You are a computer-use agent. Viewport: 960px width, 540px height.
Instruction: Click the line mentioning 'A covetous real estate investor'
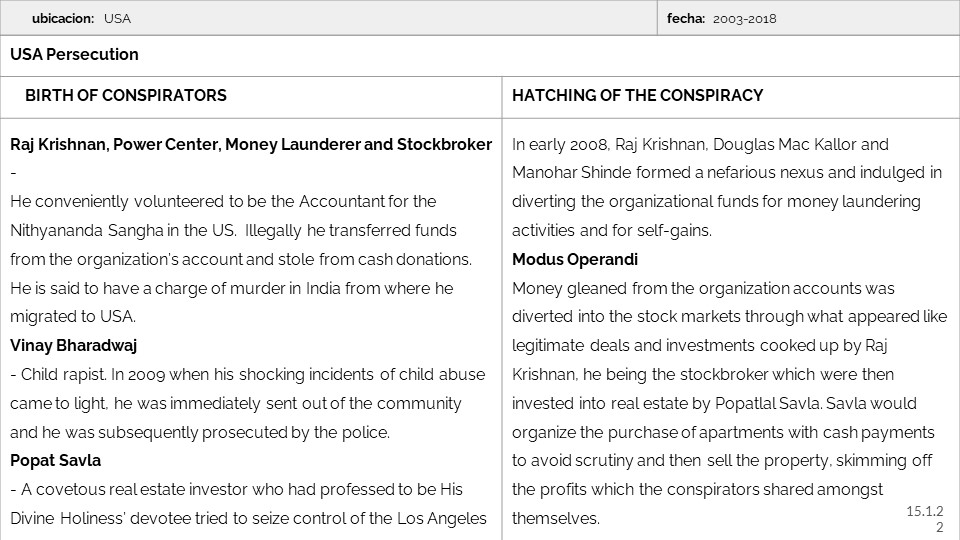236,489
